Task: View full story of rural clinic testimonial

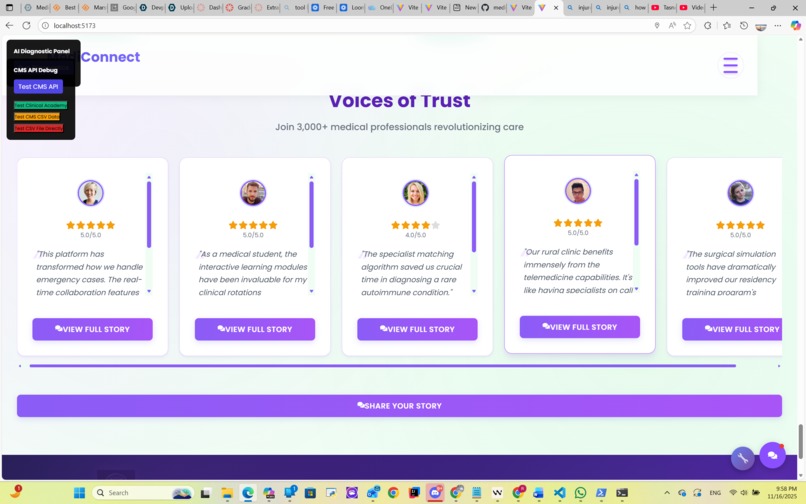Action: coord(580,327)
